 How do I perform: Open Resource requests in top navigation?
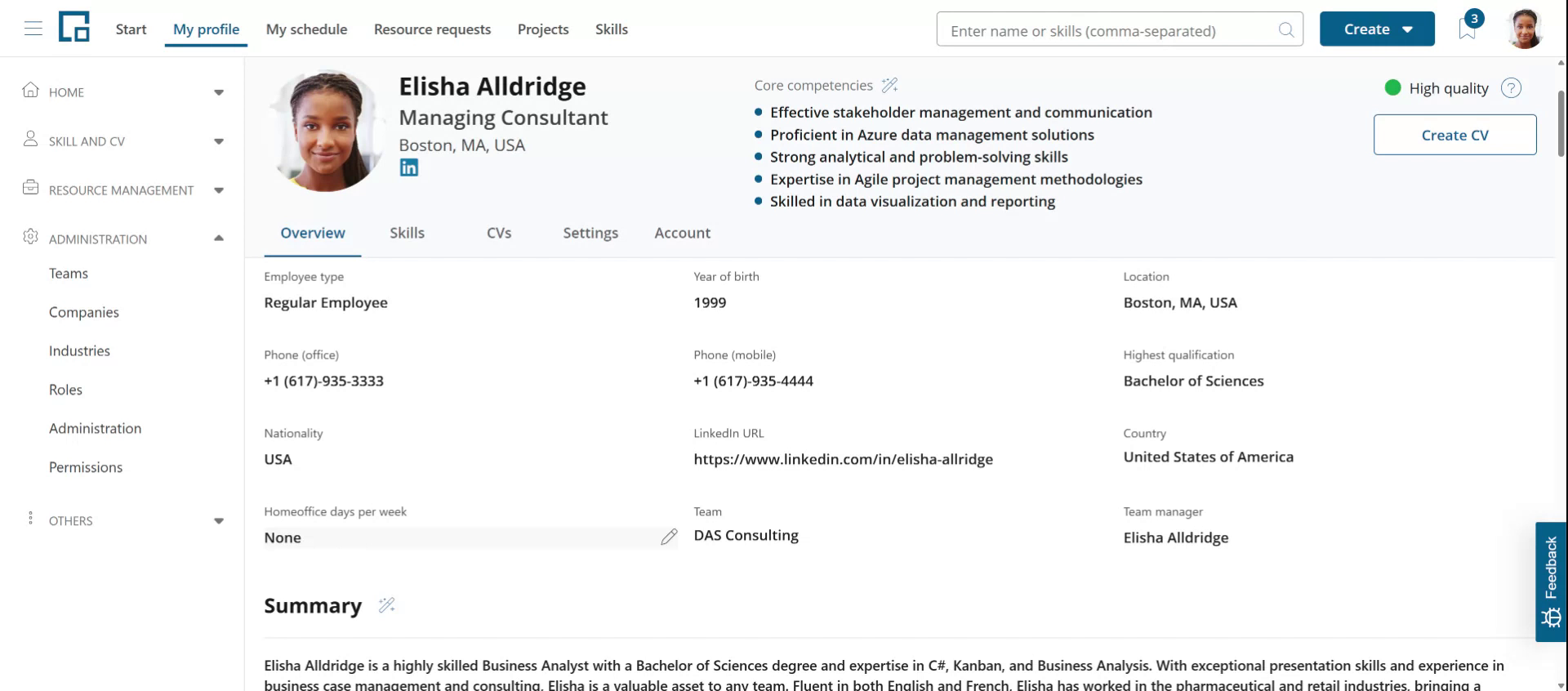click(432, 29)
